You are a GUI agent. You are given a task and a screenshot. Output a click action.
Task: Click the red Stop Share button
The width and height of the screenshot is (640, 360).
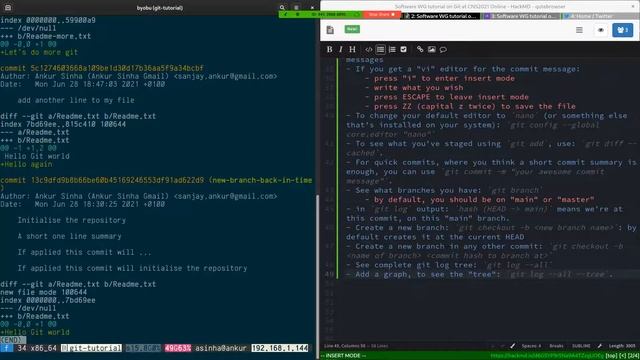(382, 15)
